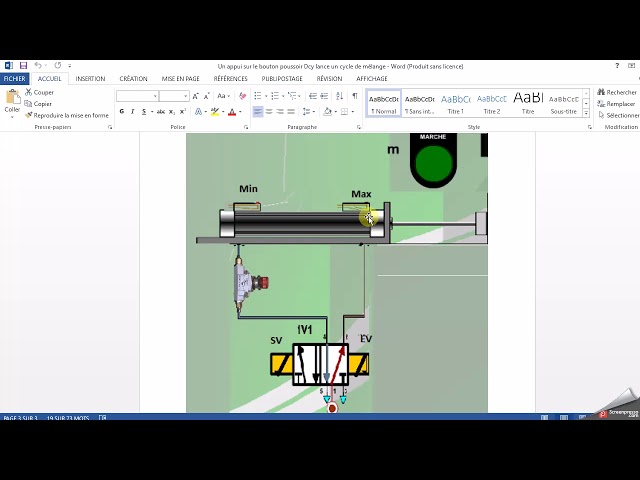Align text left
The width and height of the screenshot is (640, 480).
(x=258, y=111)
